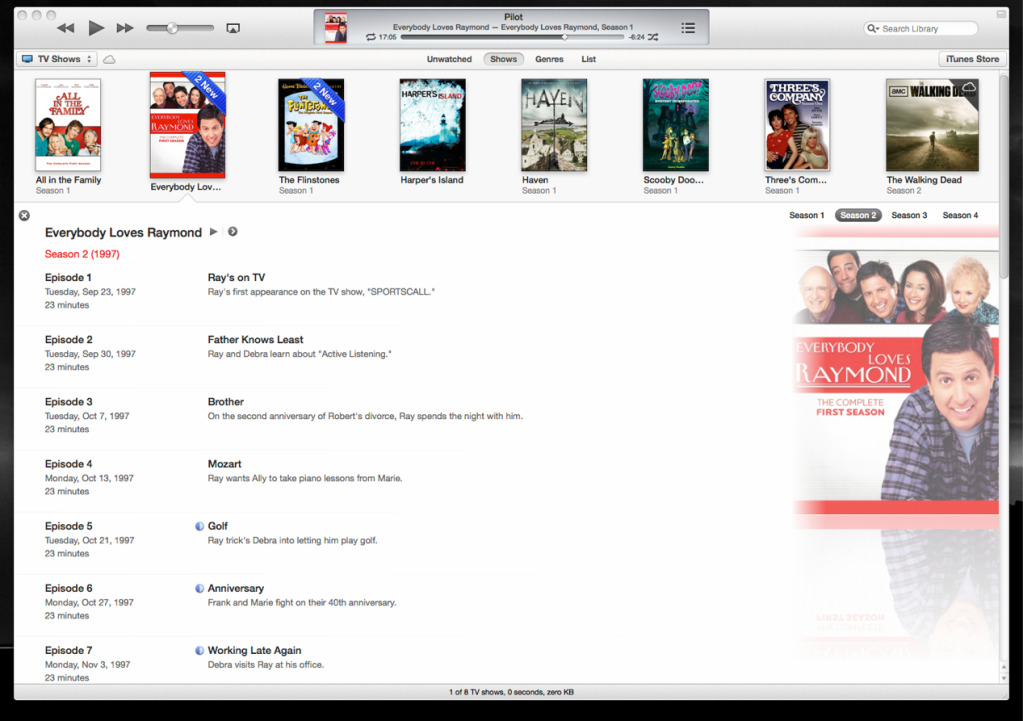Select Harper's Island show cover

point(433,125)
